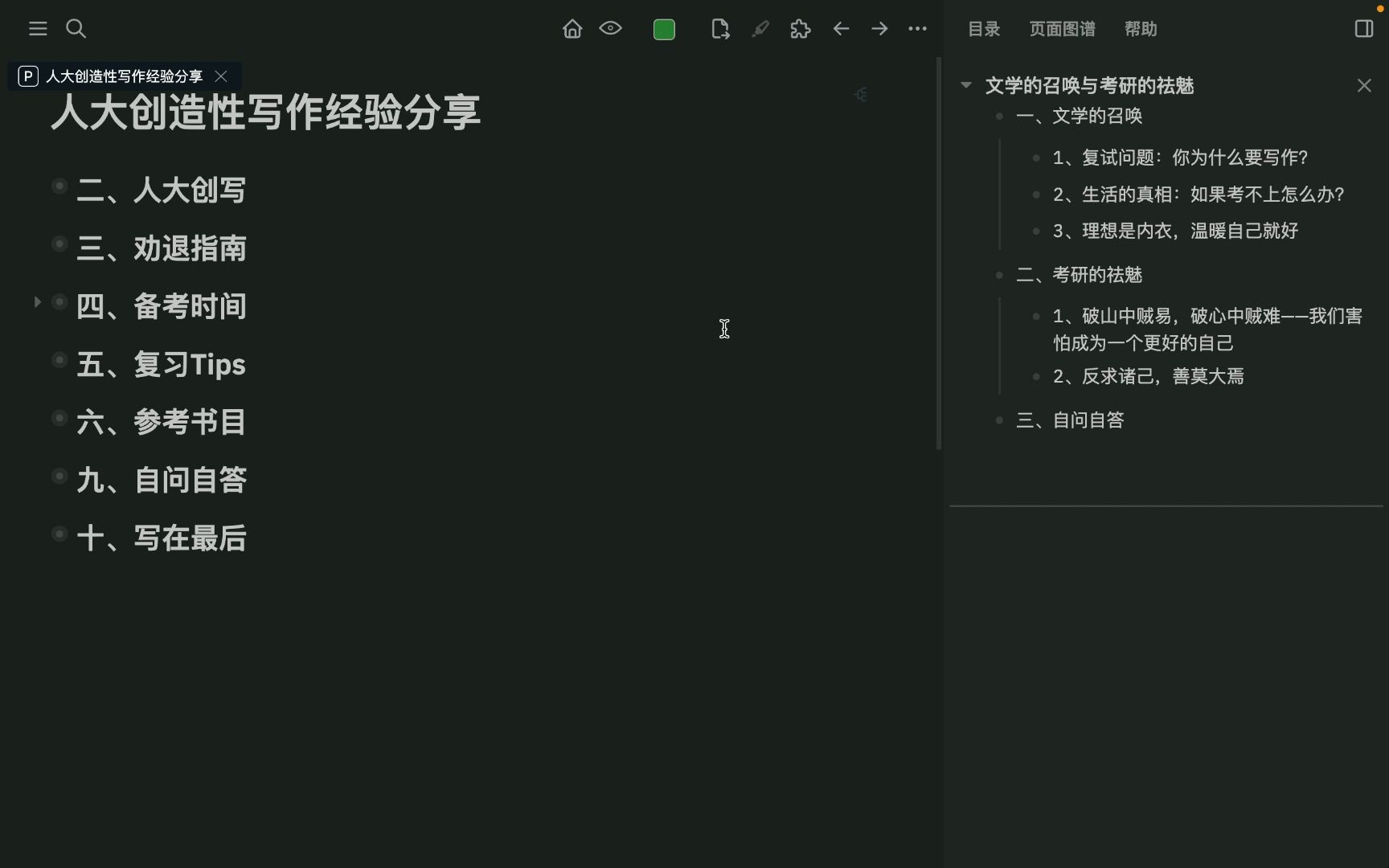Select the heading 十、写在最后

tap(162, 538)
